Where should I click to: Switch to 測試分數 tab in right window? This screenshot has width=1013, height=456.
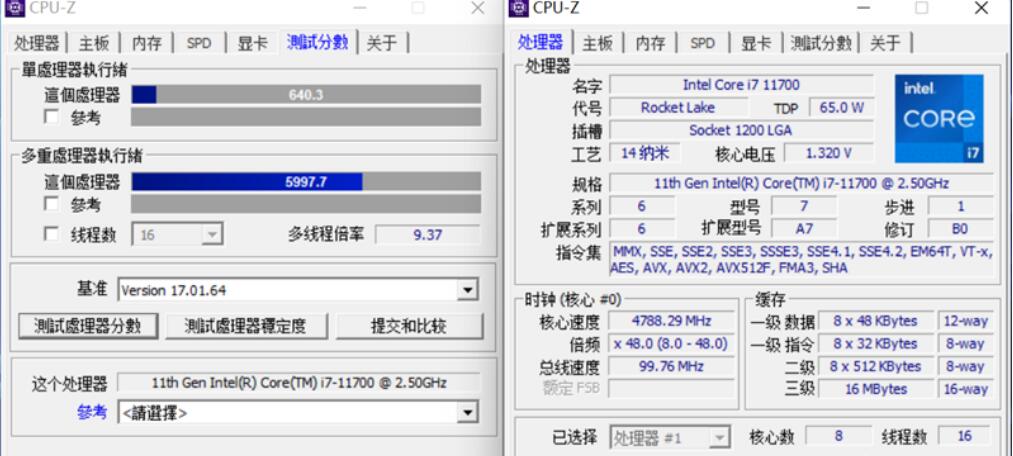coord(821,43)
